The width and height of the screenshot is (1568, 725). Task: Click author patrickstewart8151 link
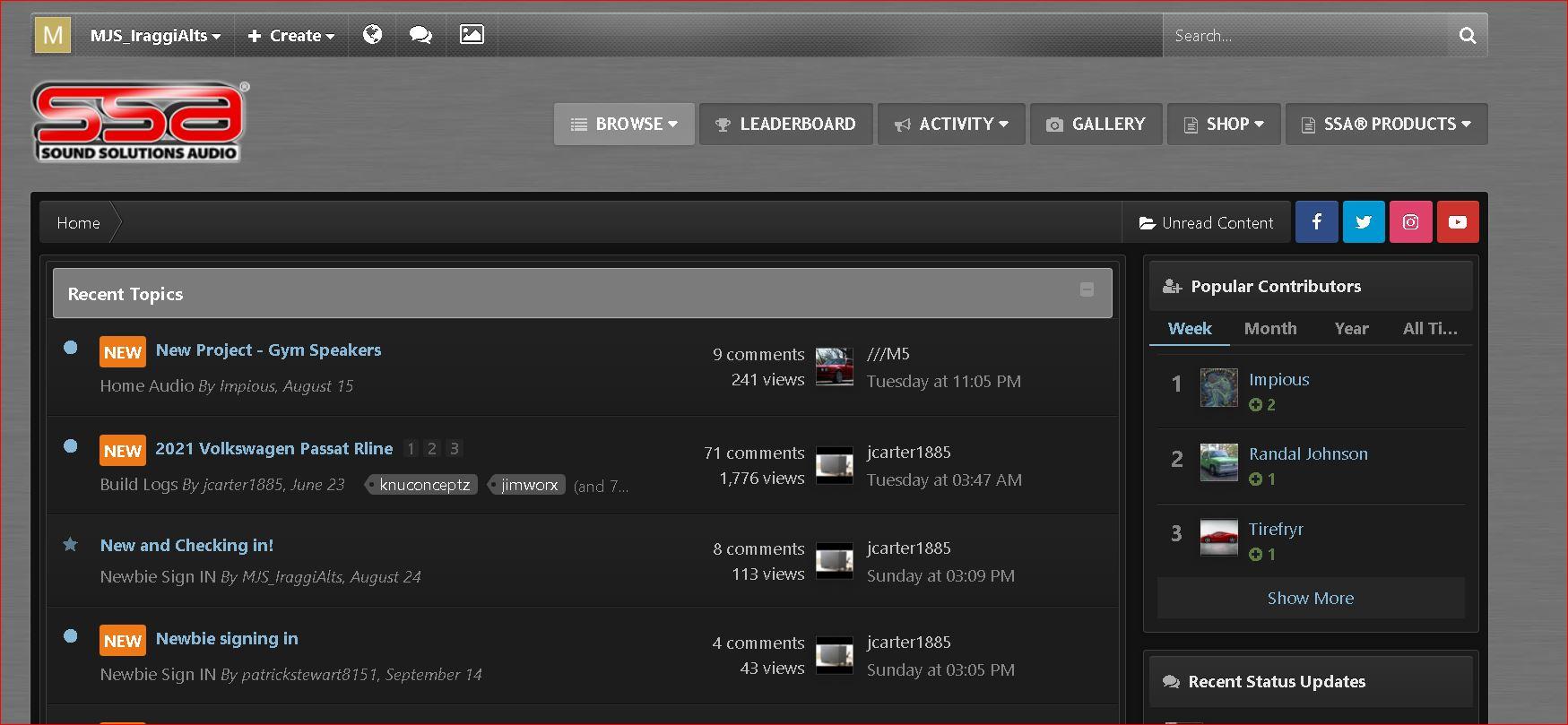coord(309,674)
